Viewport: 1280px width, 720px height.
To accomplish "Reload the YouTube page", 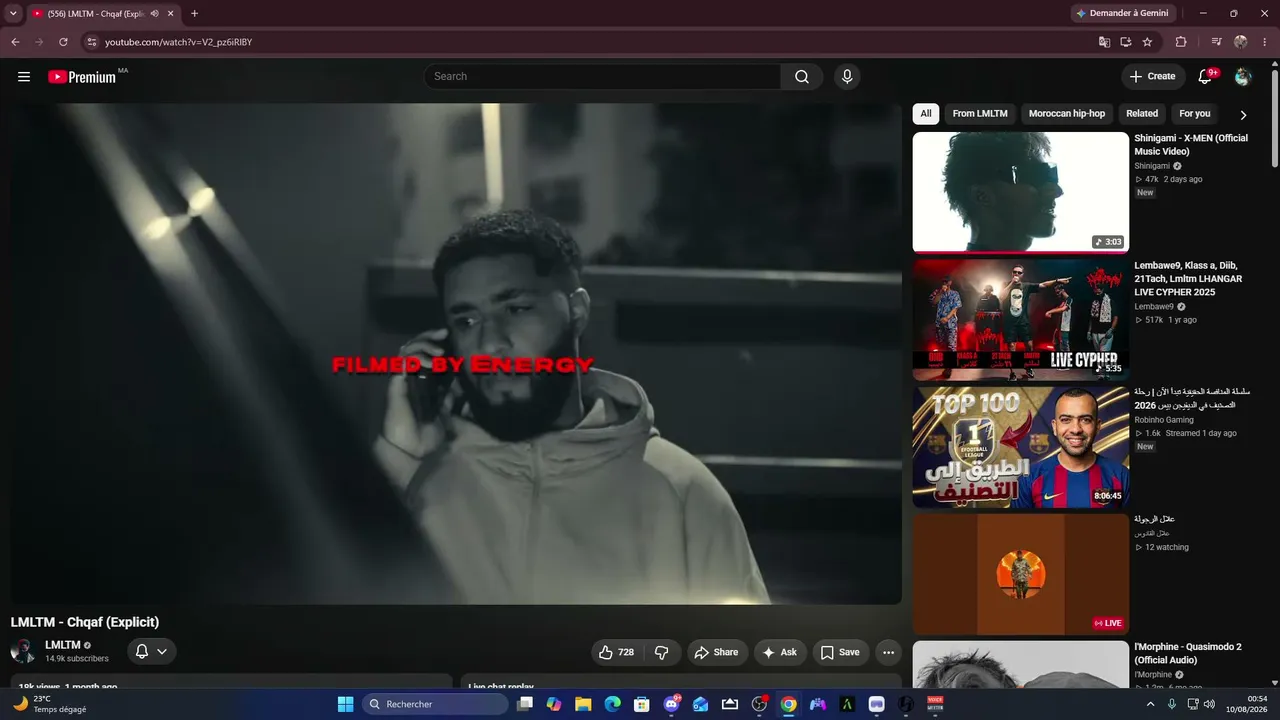I will 63,42.
